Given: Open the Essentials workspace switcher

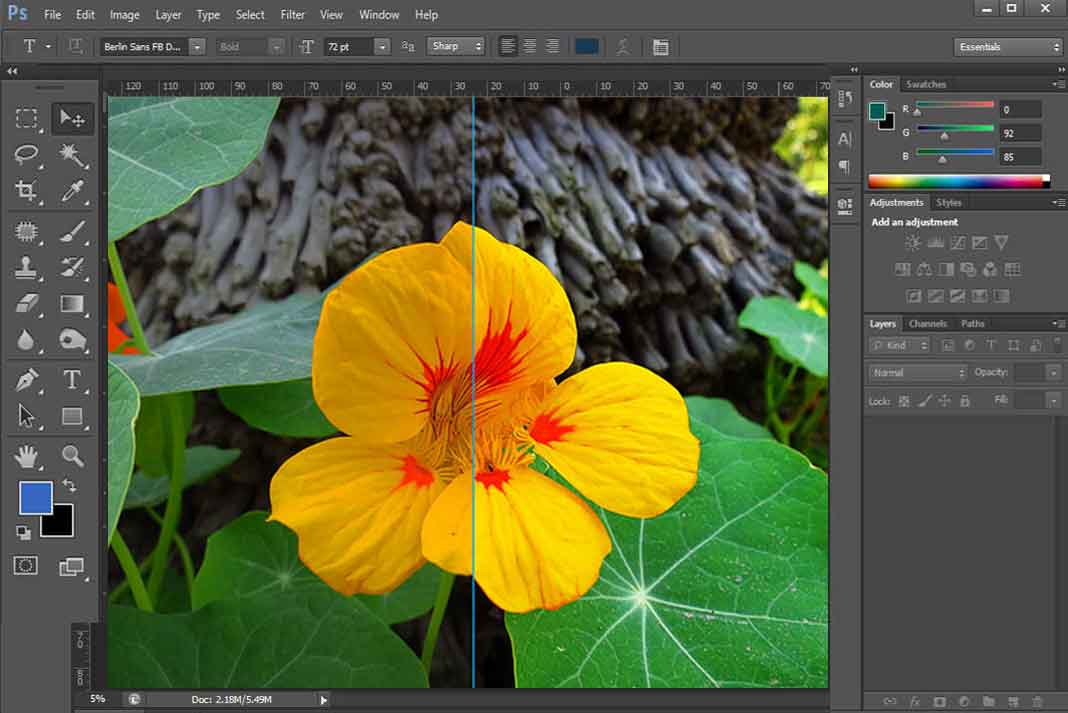Looking at the screenshot, I should [x=1007, y=46].
